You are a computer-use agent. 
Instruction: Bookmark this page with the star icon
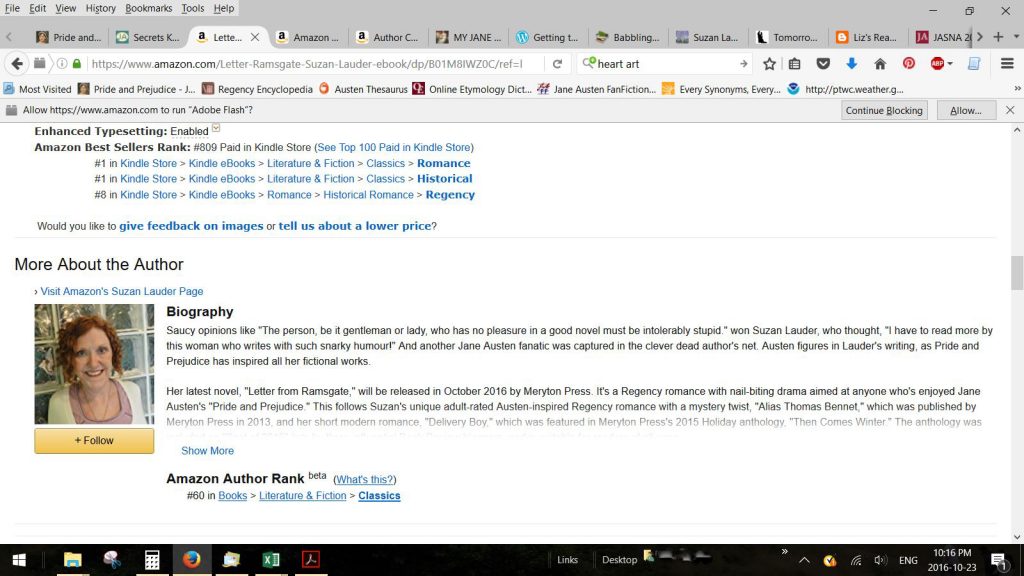(769, 64)
